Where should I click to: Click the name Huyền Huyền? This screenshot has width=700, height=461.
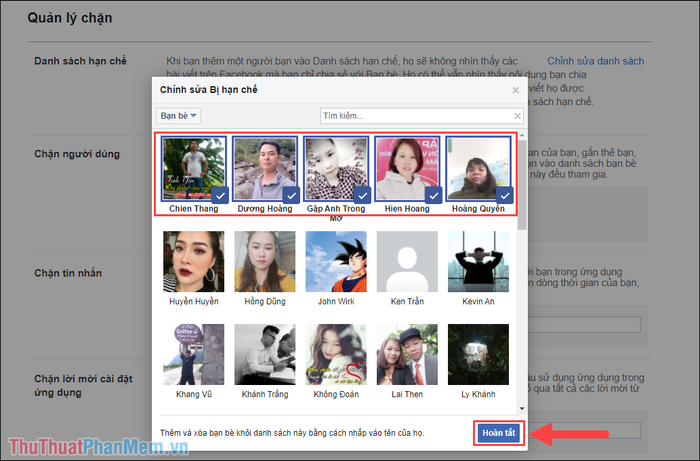pyautogui.click(x=194, y=302)
